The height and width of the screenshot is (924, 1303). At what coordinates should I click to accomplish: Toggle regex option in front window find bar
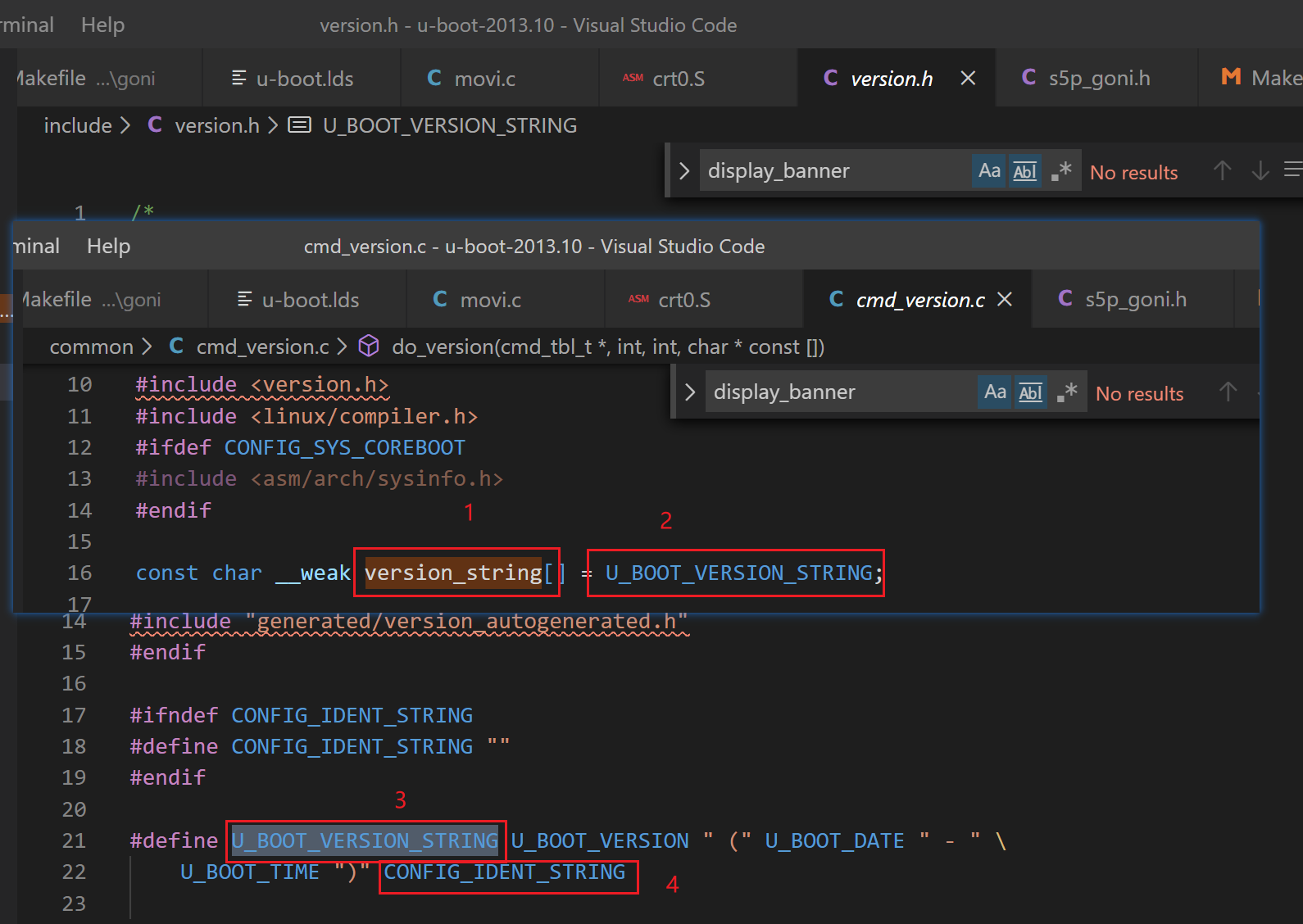pos(1067,392)
